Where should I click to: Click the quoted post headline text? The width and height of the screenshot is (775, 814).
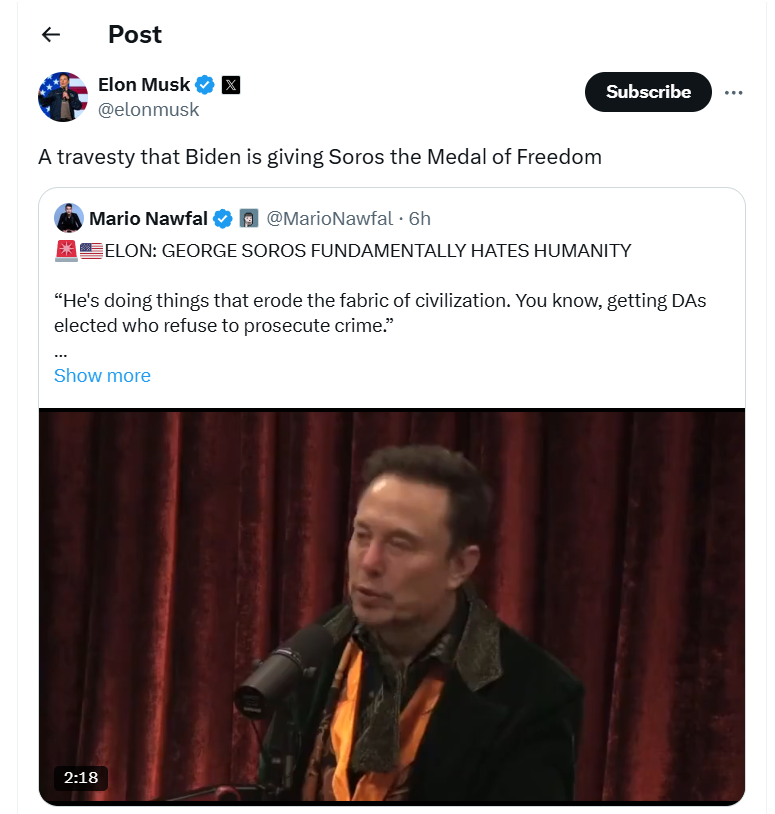click(368, 251)
